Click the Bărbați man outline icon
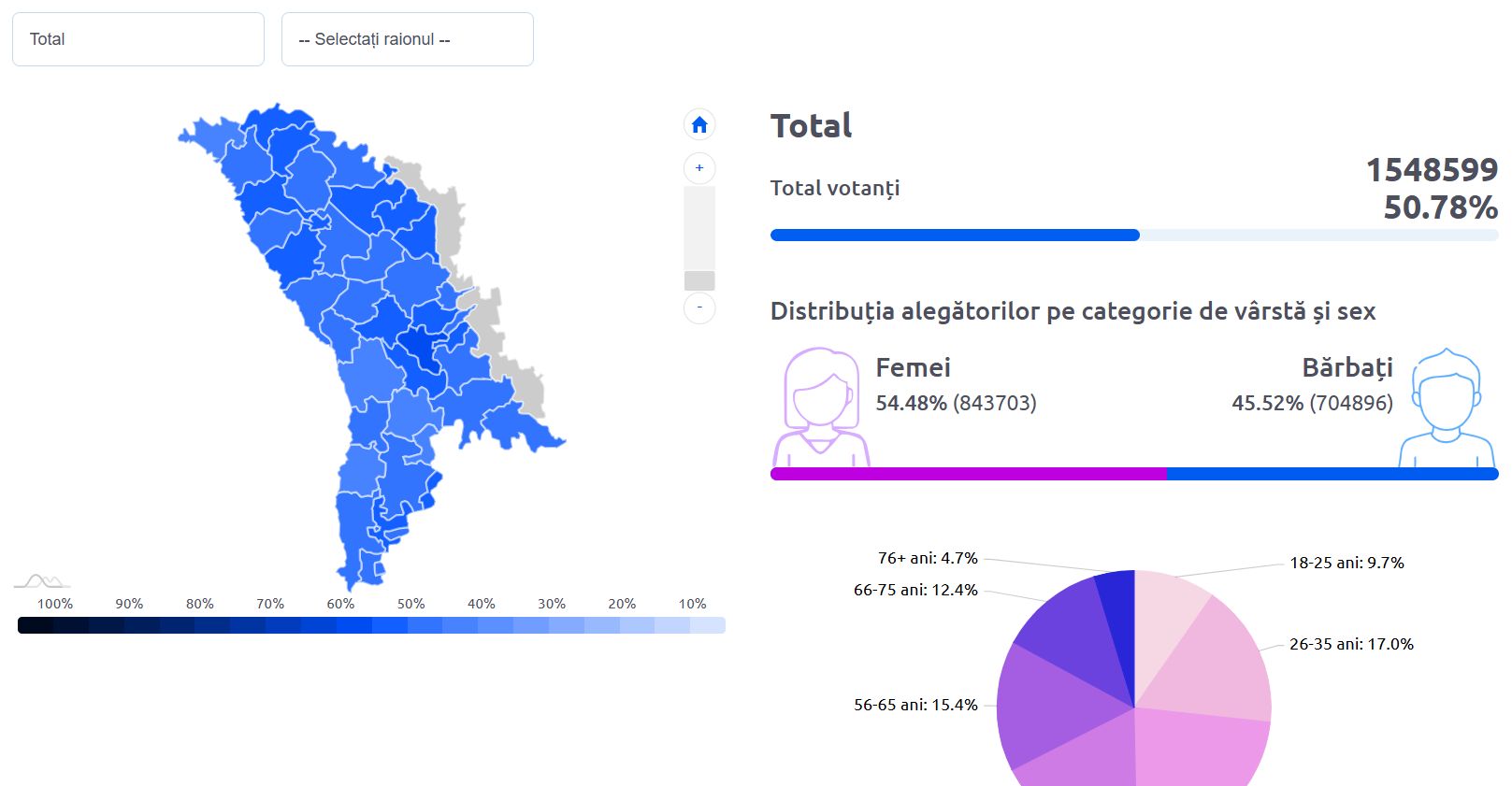The height and width of the screenshot is (786, 1512). point(1446,407)
